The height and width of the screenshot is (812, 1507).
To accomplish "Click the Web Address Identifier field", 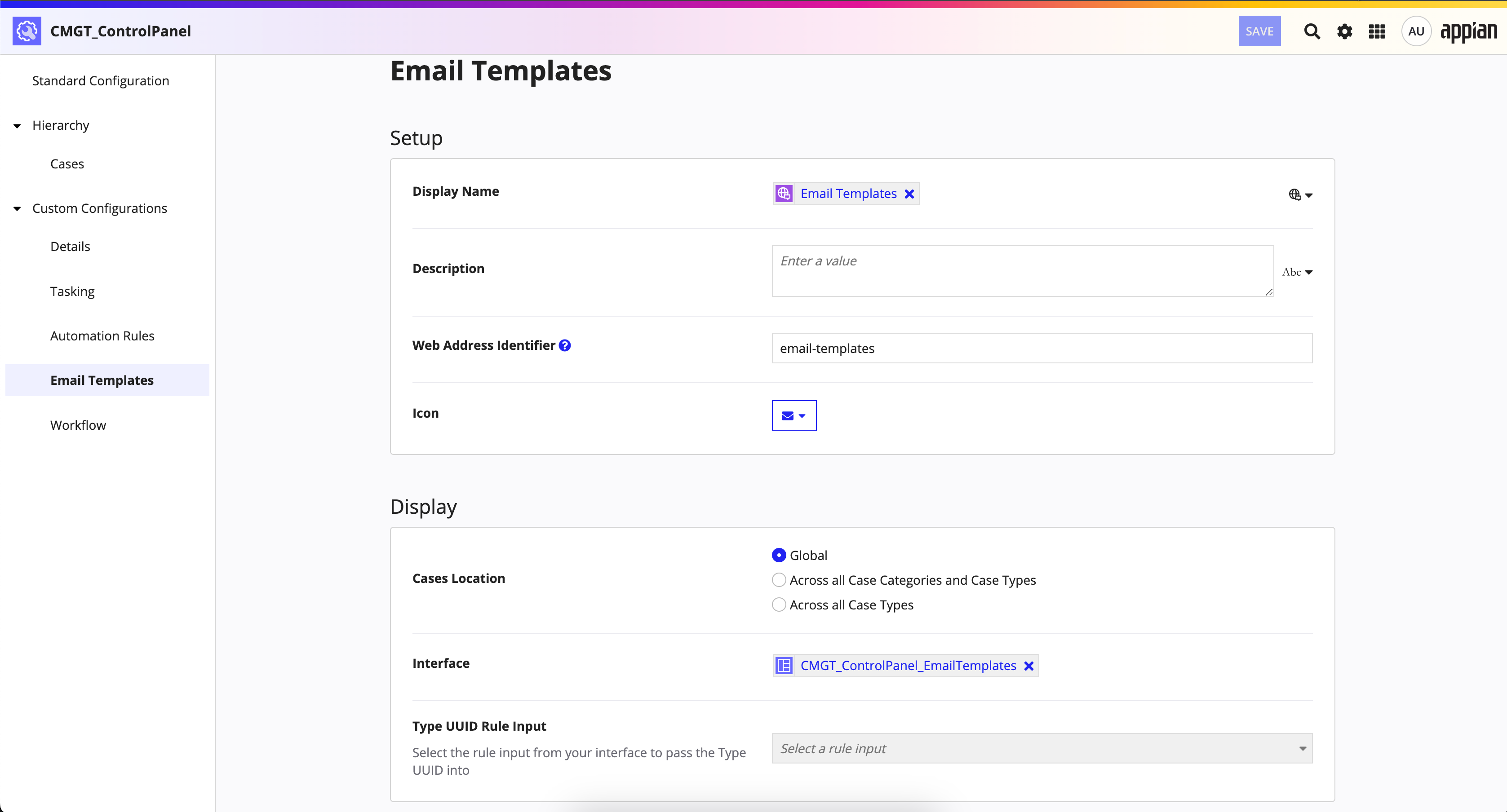I will pos(1042,349).
